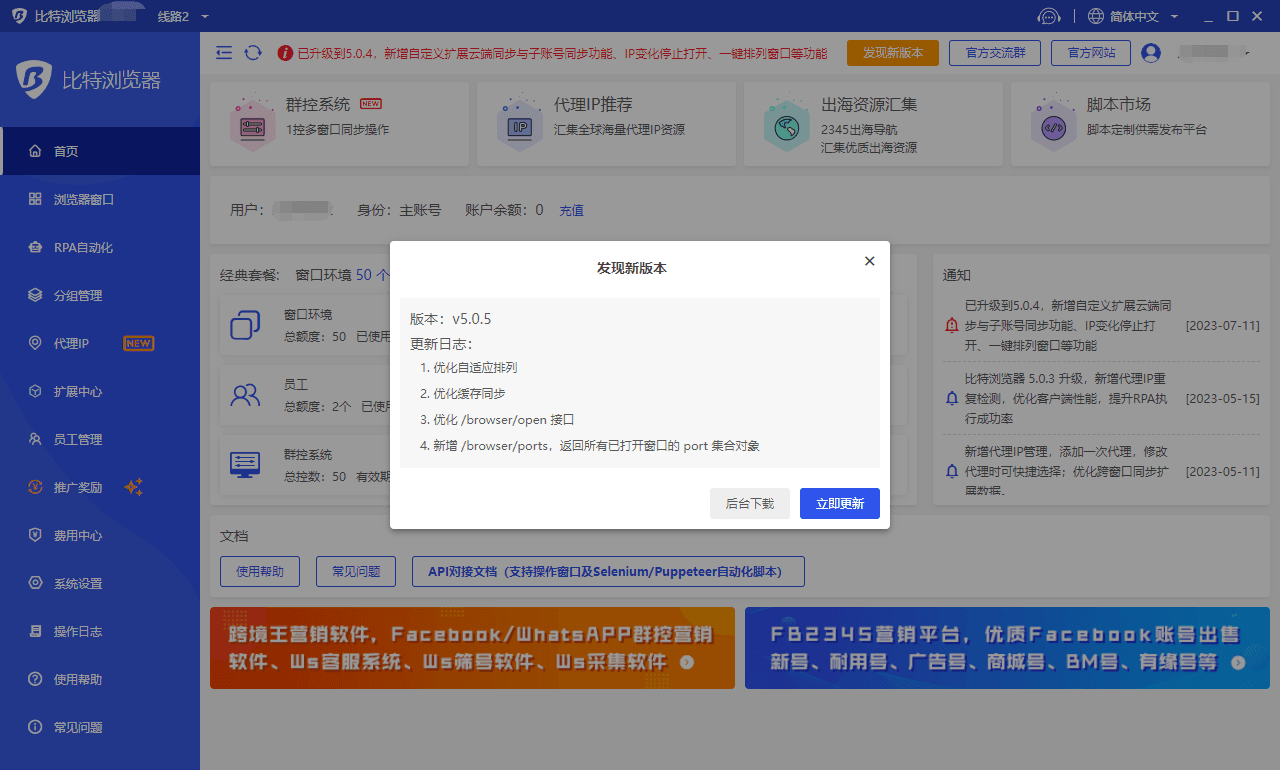
Task: Open the 代理IP推荐 card icon
Action: coord(519,125)
